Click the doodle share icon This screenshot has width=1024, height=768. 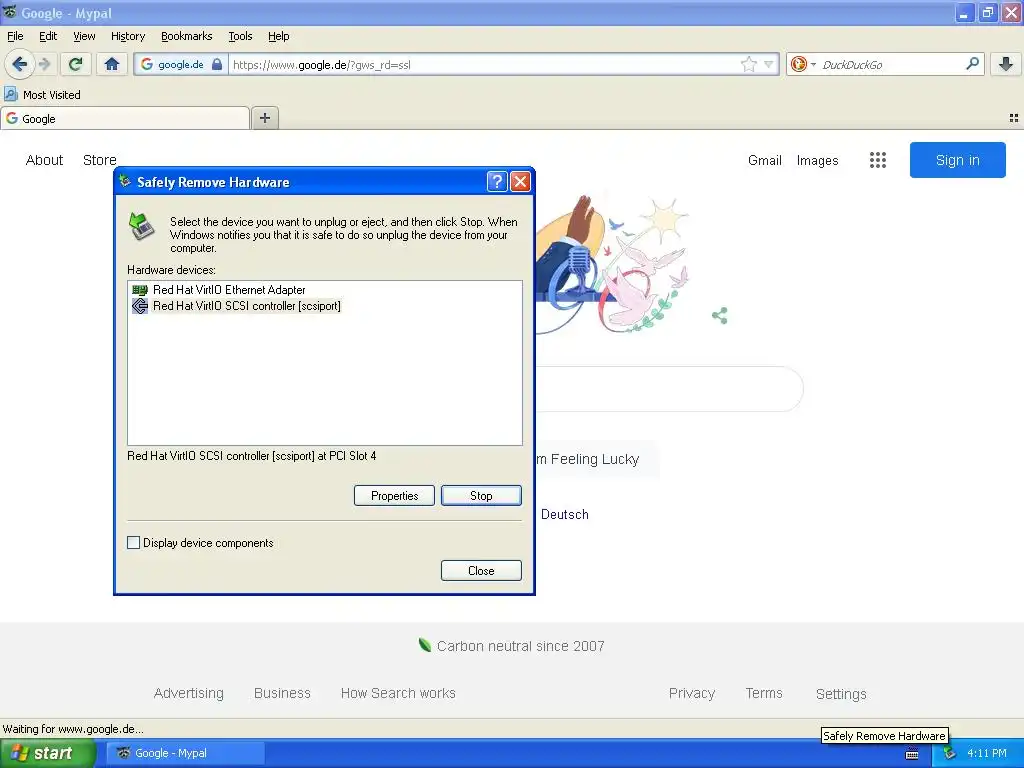pos(720,316)
